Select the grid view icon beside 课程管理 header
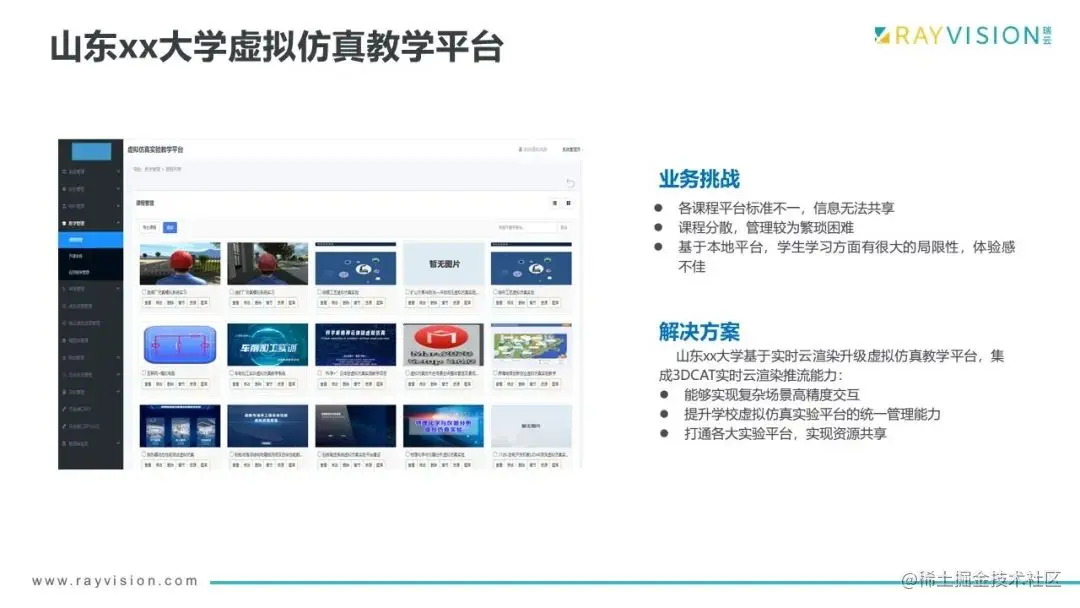The image size is (1080, 608). tap(569, 204)
